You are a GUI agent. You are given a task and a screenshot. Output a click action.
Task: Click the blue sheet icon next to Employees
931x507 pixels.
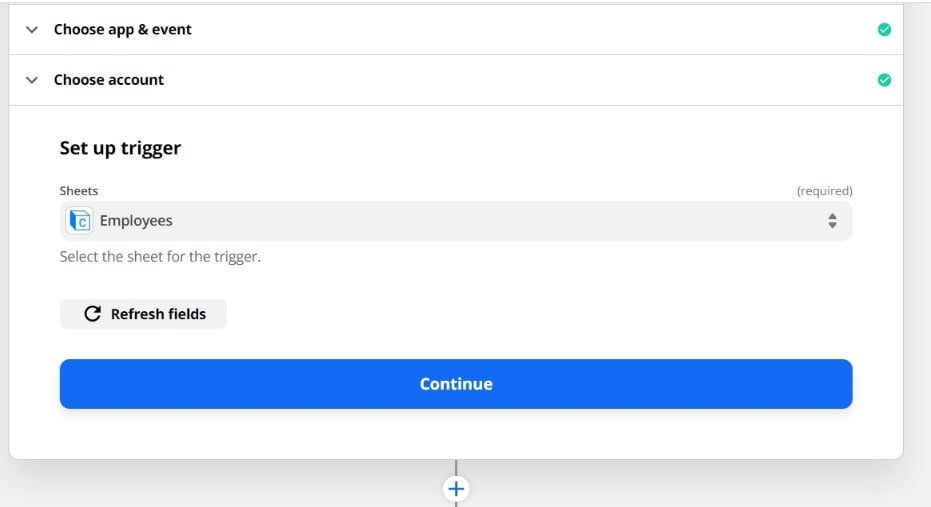[x=80, y=221]
